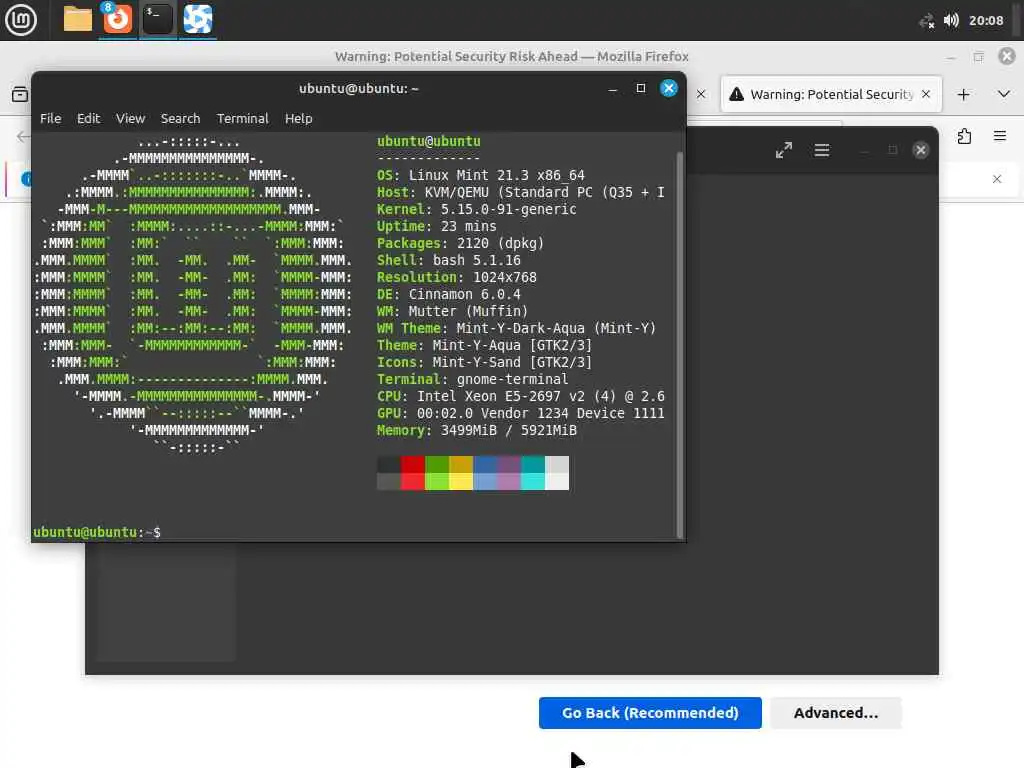Viewport: 1024px width, 768px height.
Task: Expand the Firefox list all tabs chevron
Action: 1004,94
